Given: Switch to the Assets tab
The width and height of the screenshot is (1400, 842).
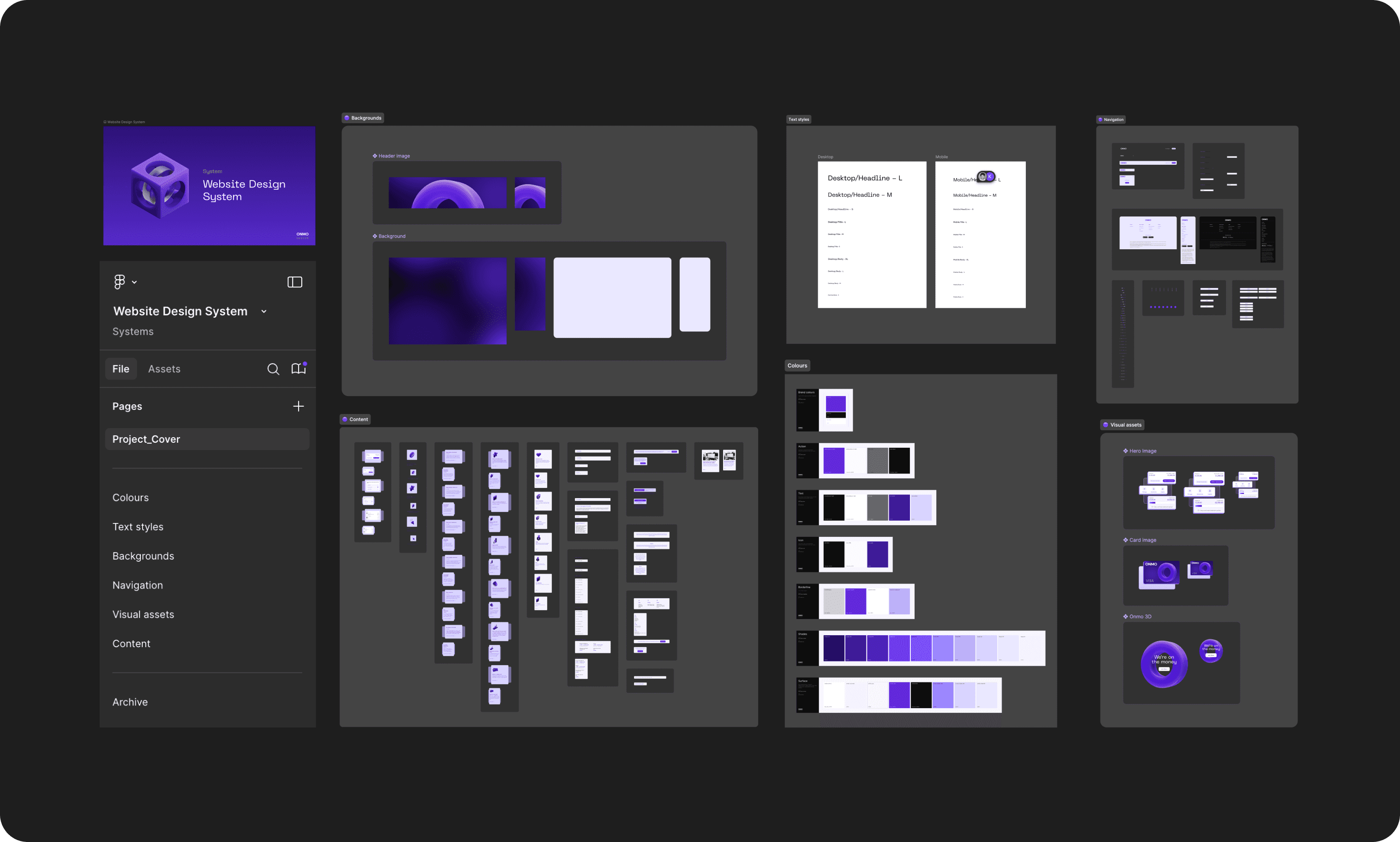Looking at the screenshot, I should (164, 369).
